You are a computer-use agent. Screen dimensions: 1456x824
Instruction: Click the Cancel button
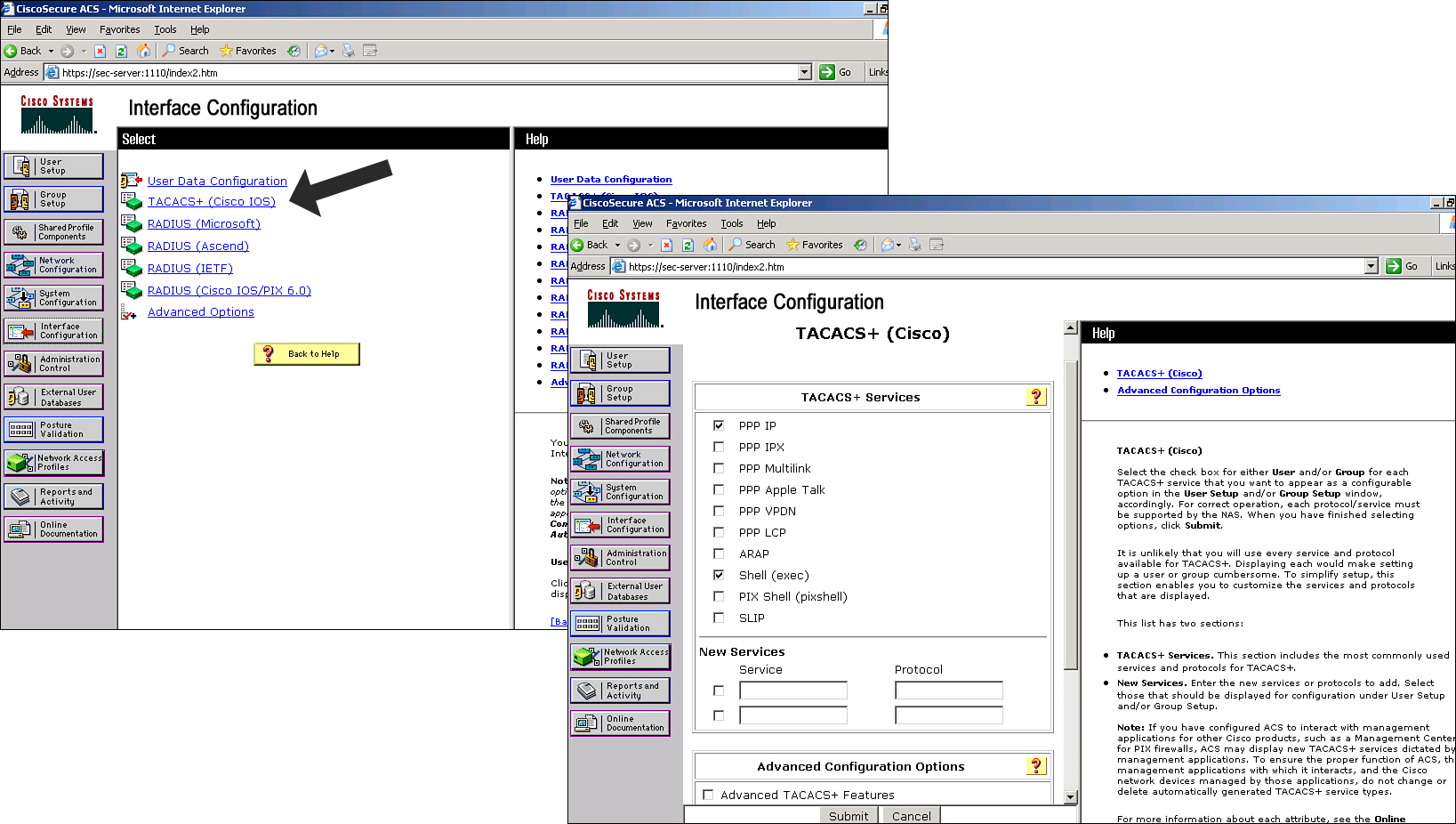click(x=911, y=816)
